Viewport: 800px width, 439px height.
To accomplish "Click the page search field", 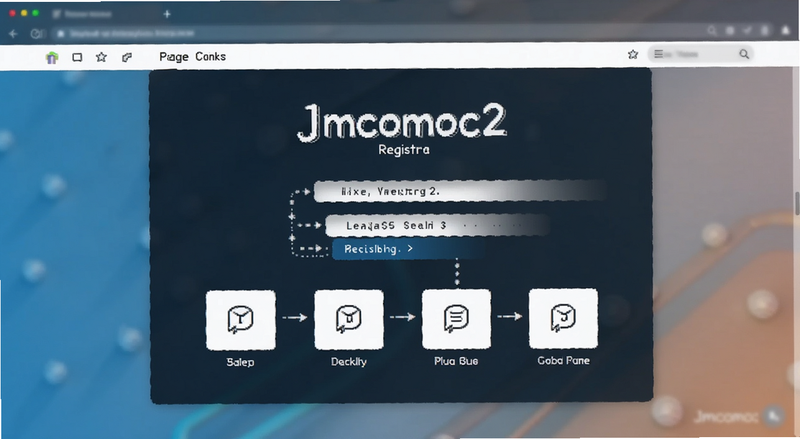I will tap(701, 54).
